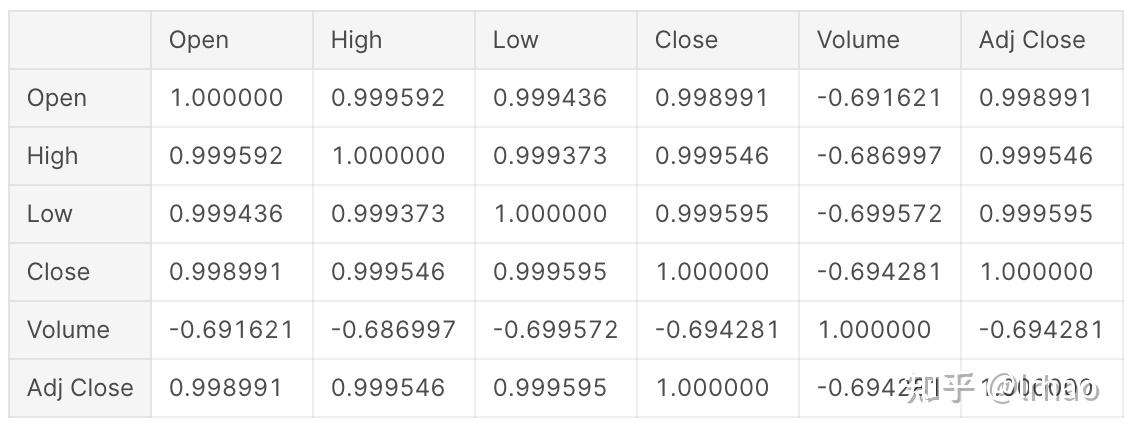Select the Open row label
This screenshot has height=434, width=1128.
pos(57,98)
